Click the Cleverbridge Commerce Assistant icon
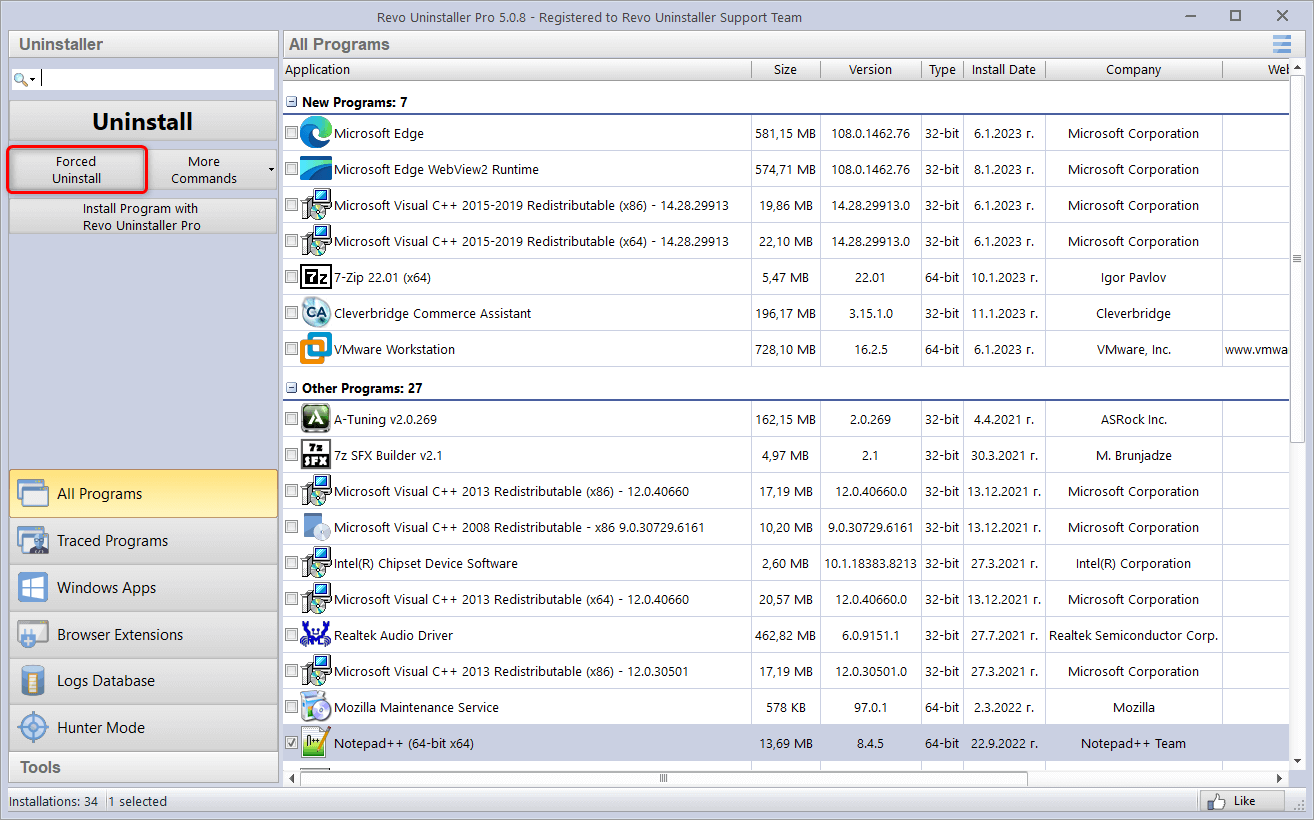This screenshot has height=820, width=1314. [x=316, y=313]
